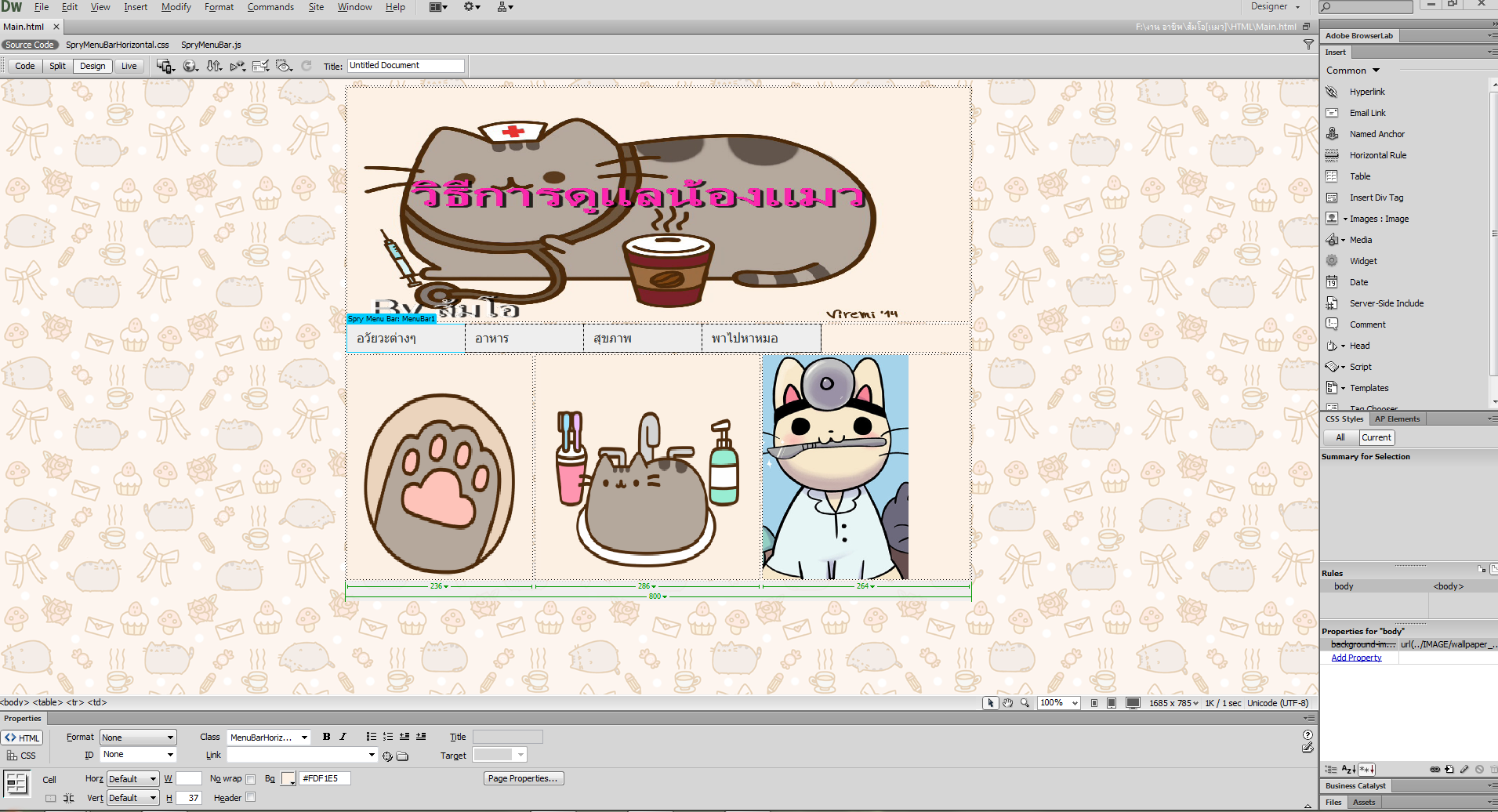Check the Header checkbox

click(x=251, y=797)
